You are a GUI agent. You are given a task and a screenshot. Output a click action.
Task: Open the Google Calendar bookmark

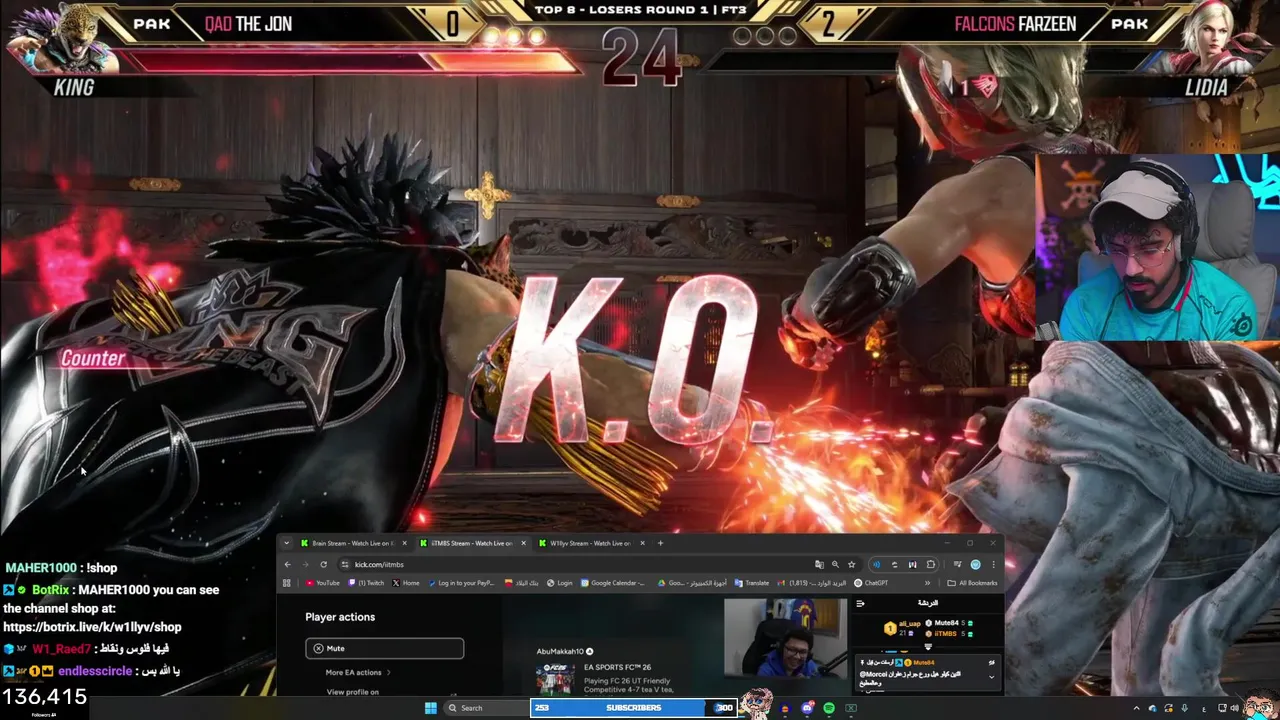click(x=614, y=583)
